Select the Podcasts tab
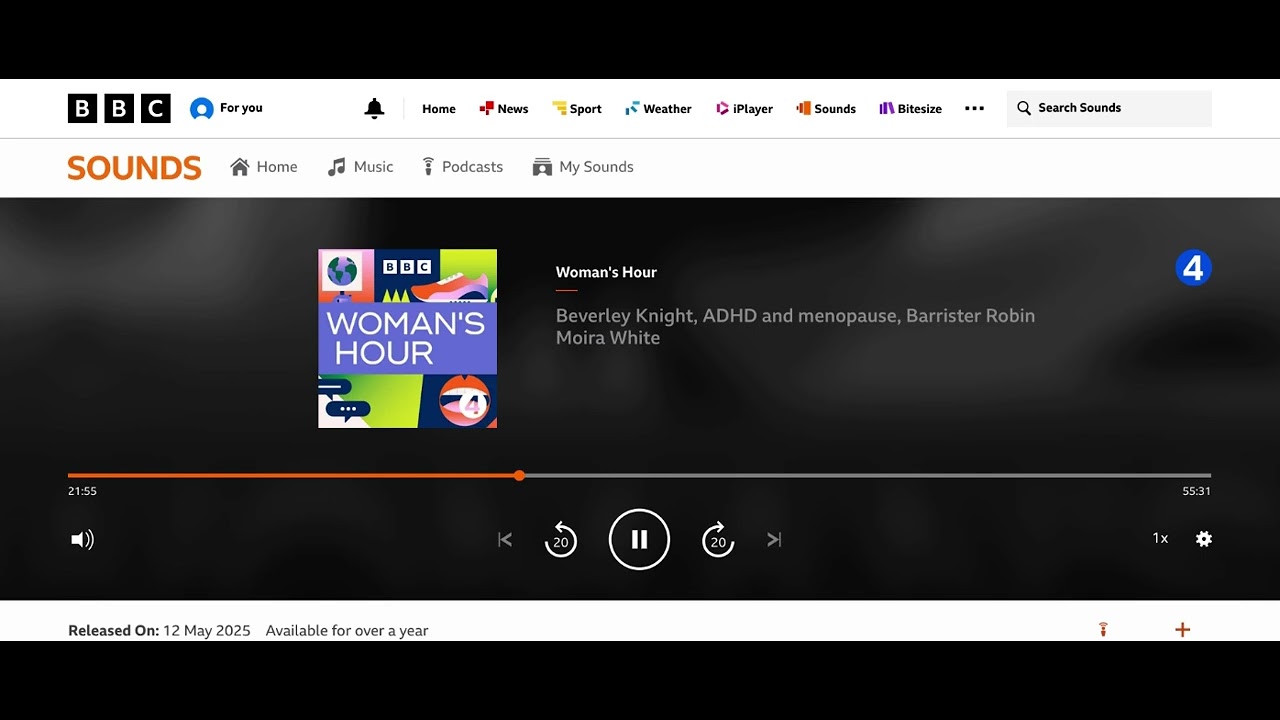Image resolution: width=1280 pixels, height=720 pixels. [x=462, y=167]
